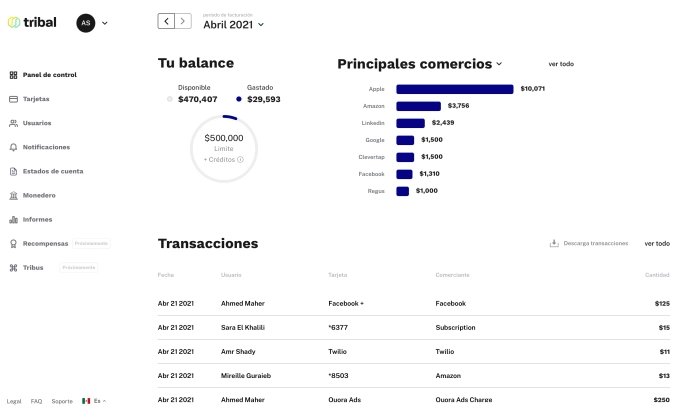Open the AS account dropdown

click(105, 22)
